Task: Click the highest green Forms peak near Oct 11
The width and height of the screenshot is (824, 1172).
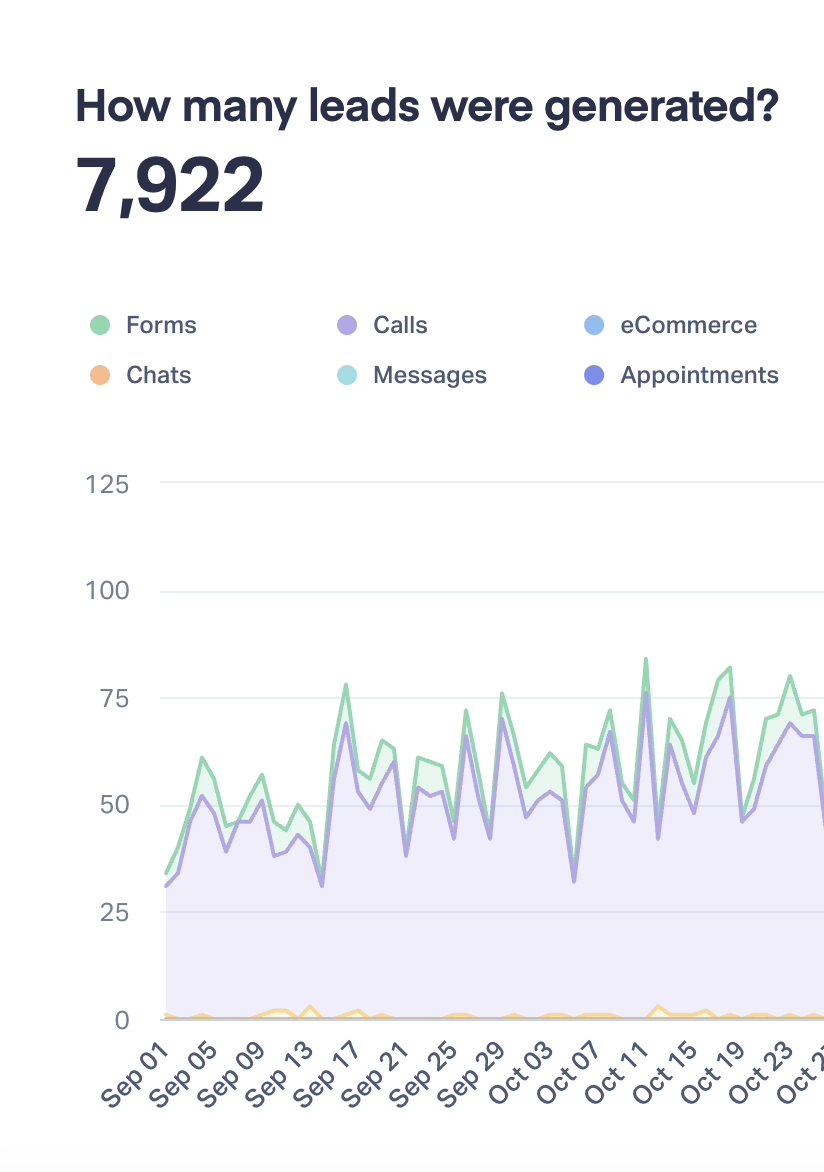Action: click(646, 659)
